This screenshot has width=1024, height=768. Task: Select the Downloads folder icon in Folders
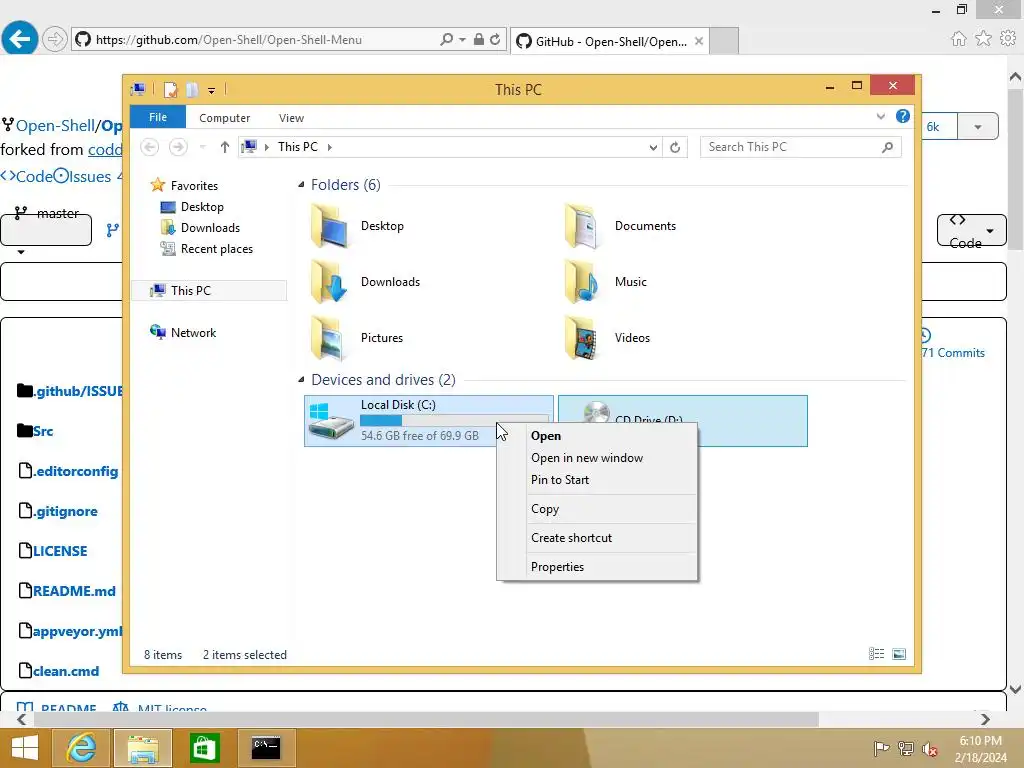coord(330,282)
